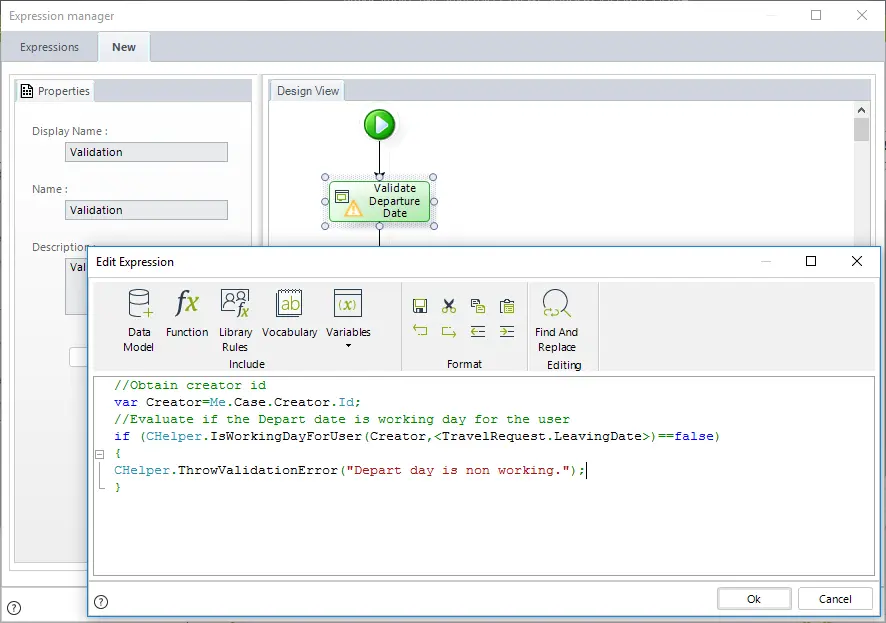Decrease indent of the code line

(x=478, y=331)
